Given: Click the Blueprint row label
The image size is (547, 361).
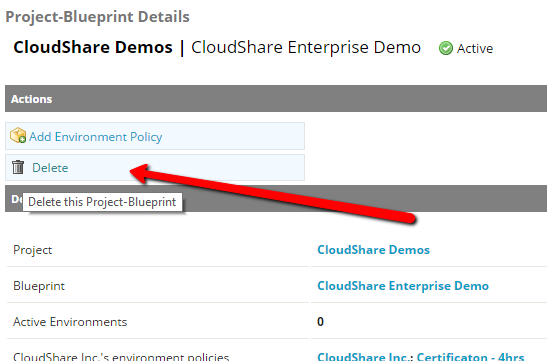Looking at the screenshot, I should 39,286.
